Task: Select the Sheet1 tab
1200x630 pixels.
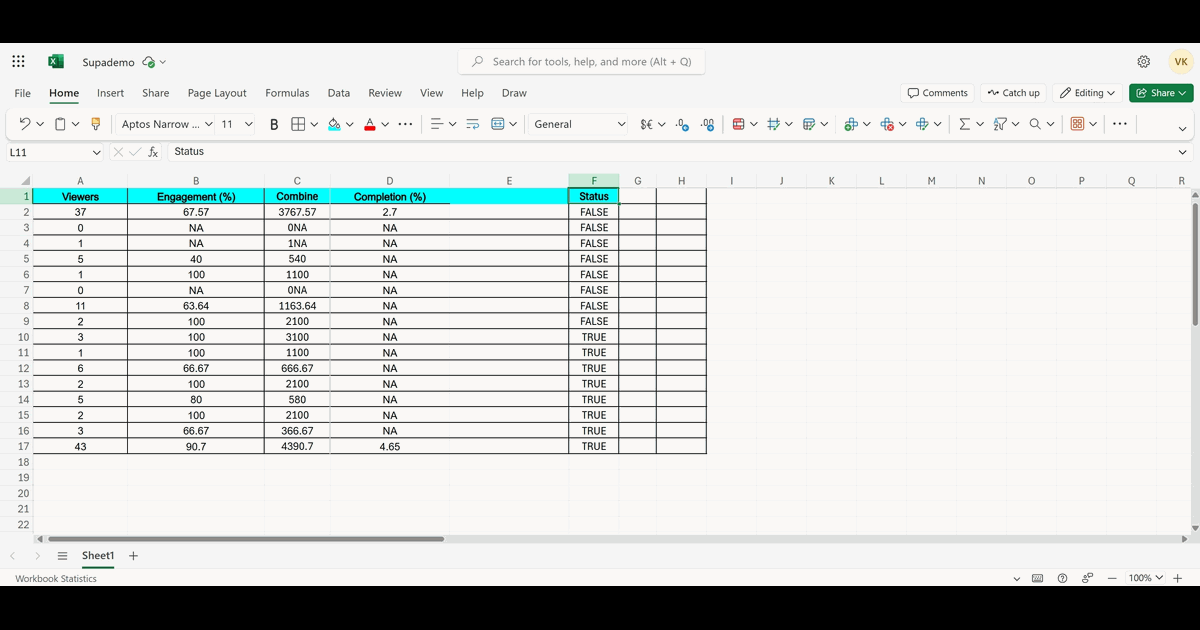Action: point(98,556)
